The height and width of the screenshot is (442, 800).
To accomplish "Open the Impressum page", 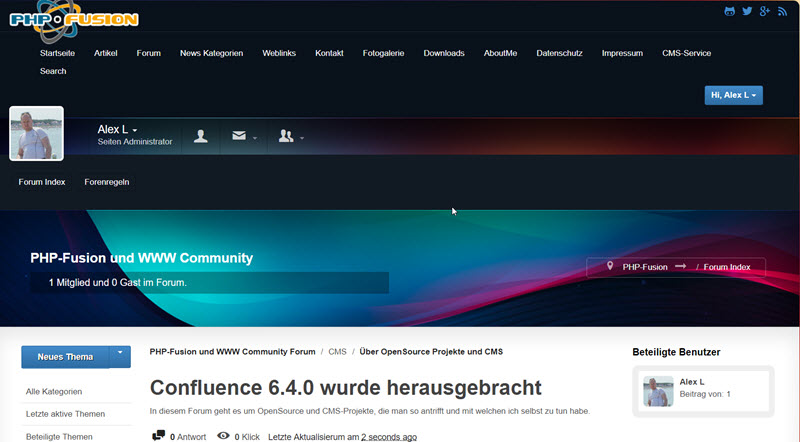I will pos(622,53).
